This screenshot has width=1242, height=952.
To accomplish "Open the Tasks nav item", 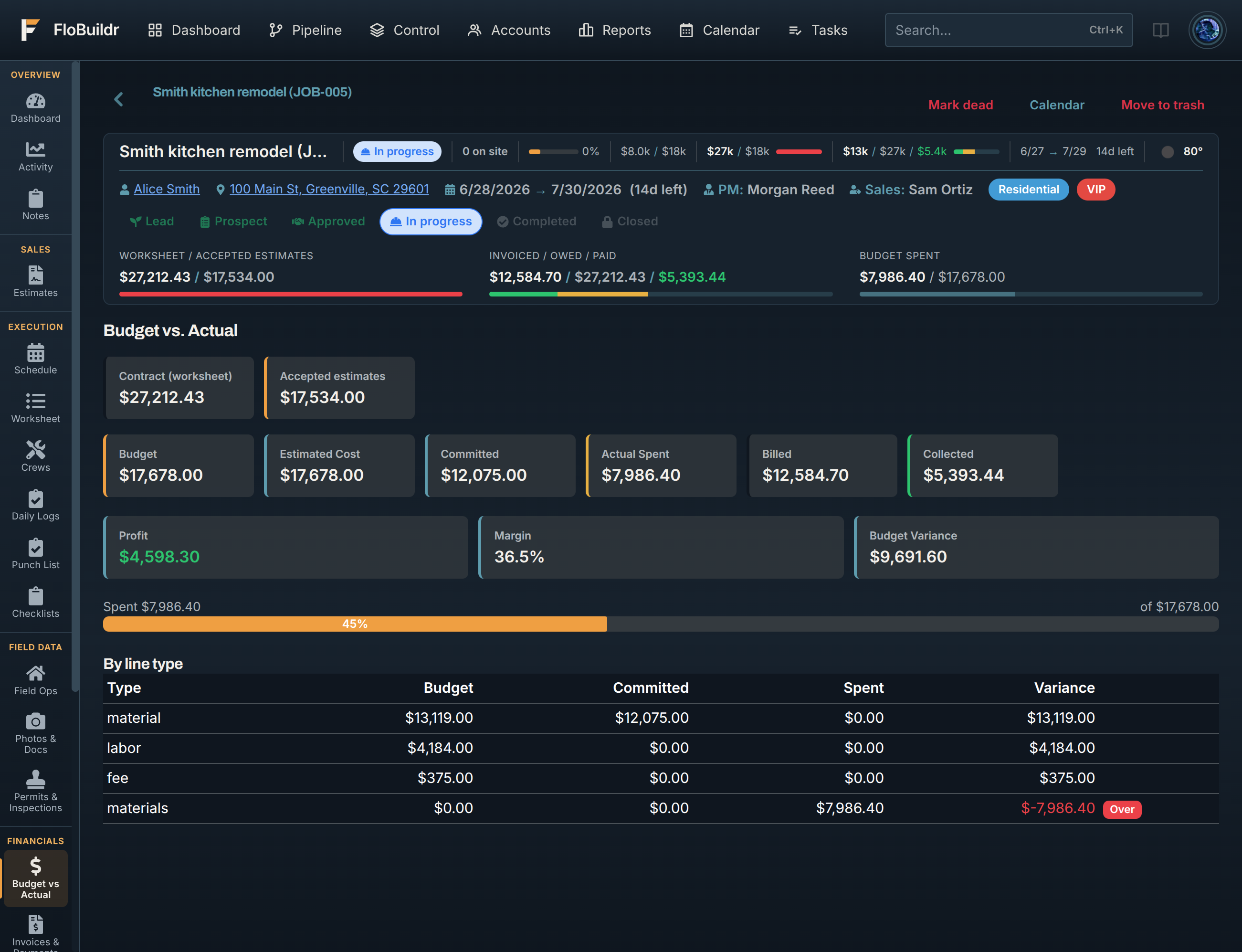I will pos(818,30).
